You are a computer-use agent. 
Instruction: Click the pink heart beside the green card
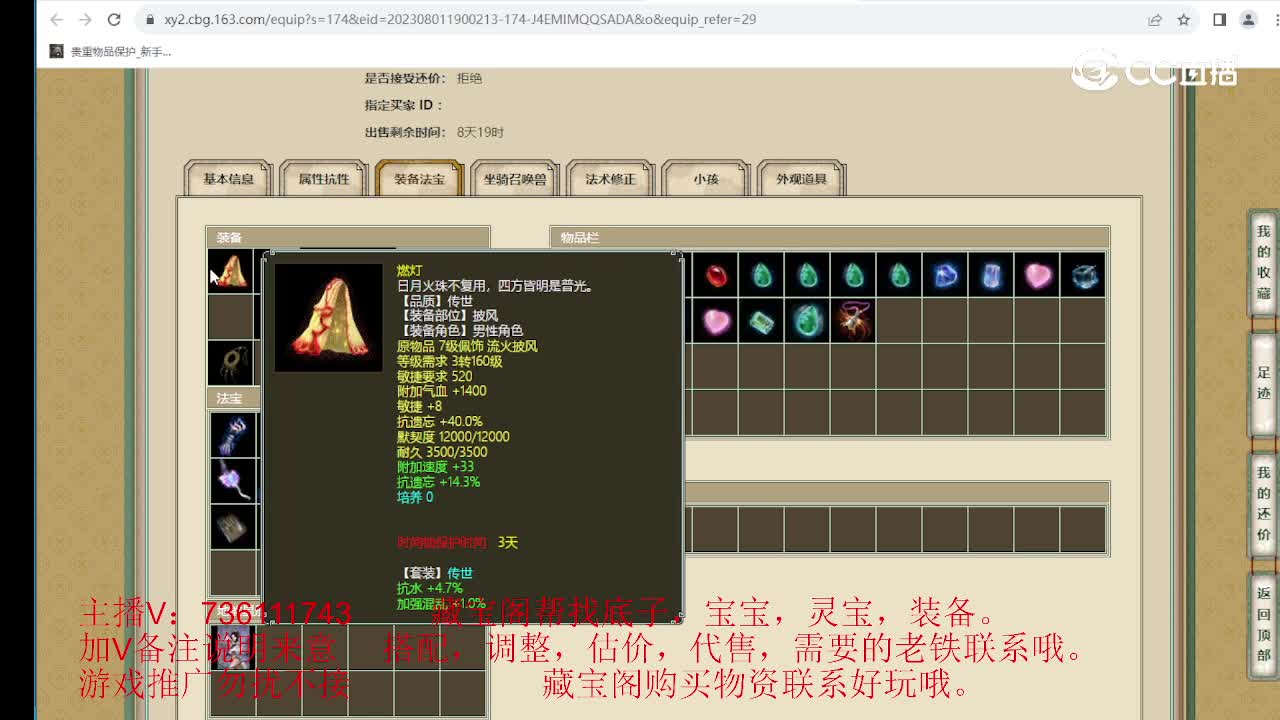pyautogui.click(x=715, y=321)
